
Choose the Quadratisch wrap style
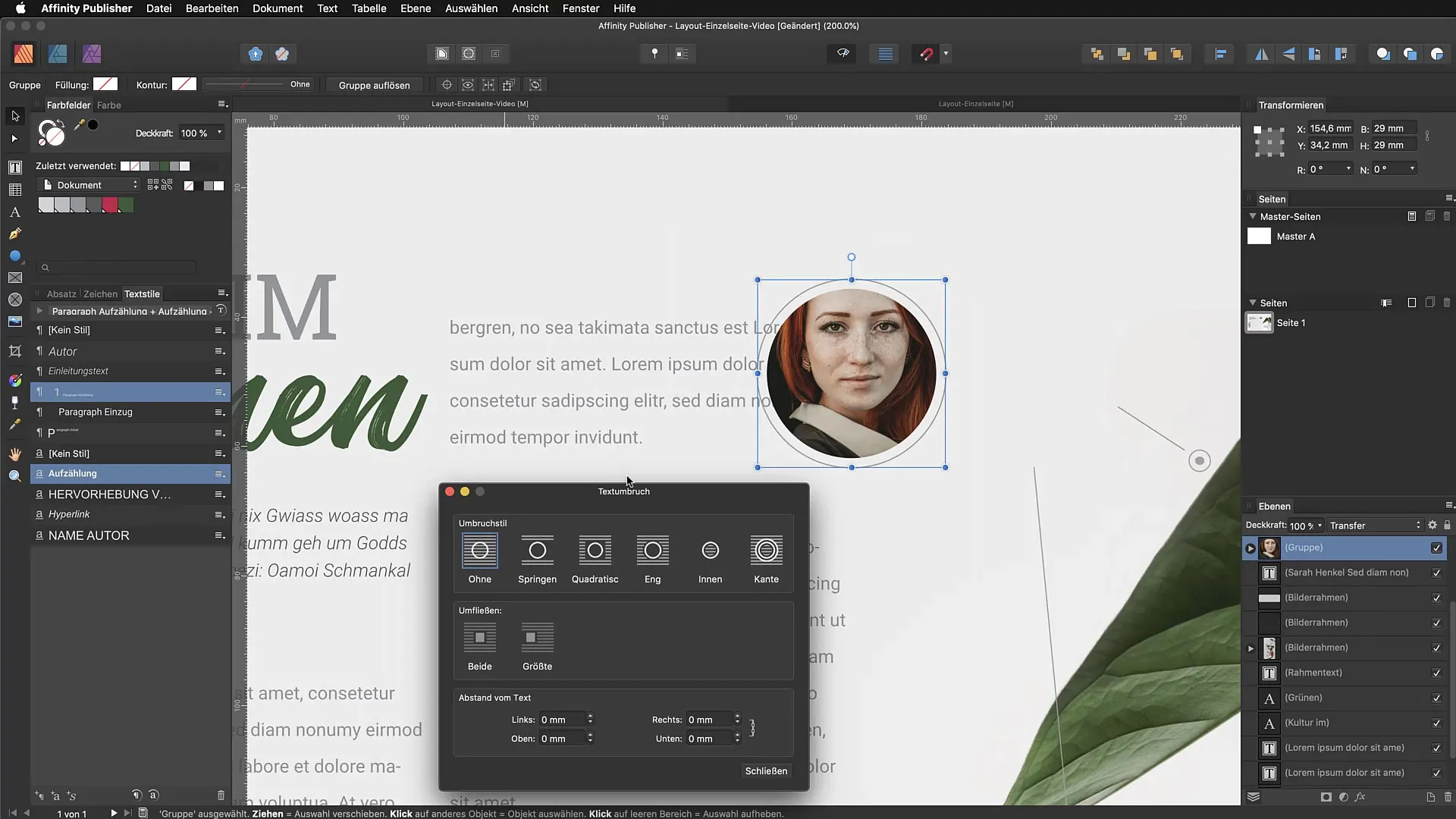point(595,559)
